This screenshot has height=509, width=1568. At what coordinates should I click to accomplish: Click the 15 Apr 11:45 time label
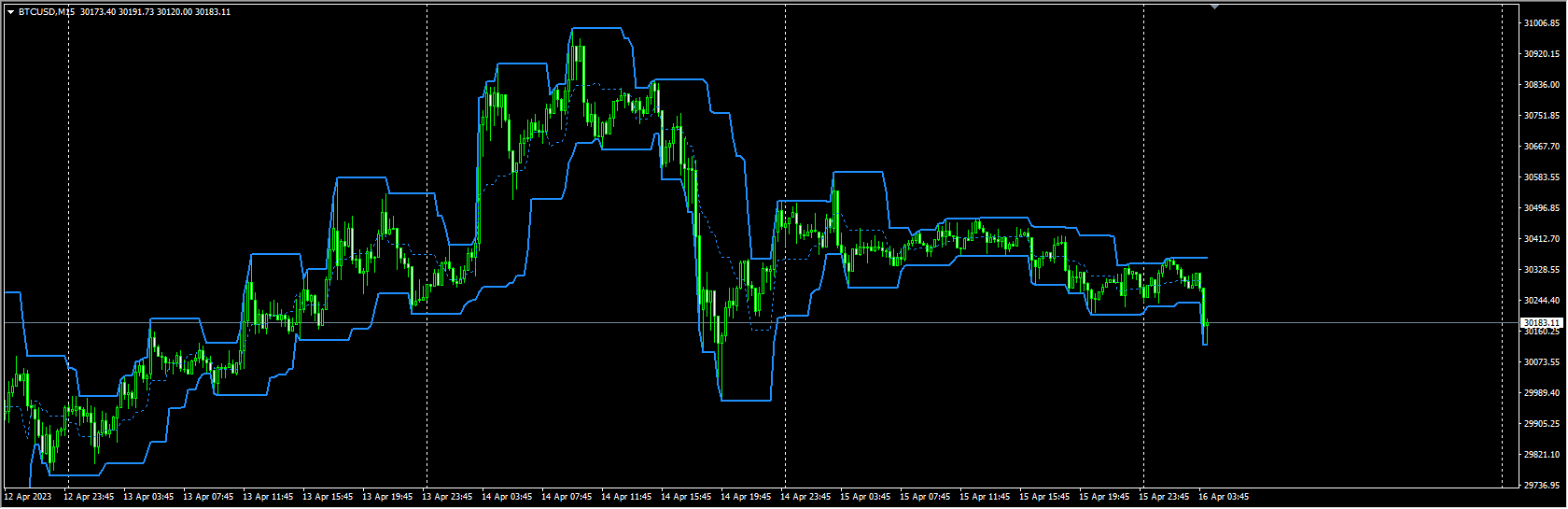[985, 497]
